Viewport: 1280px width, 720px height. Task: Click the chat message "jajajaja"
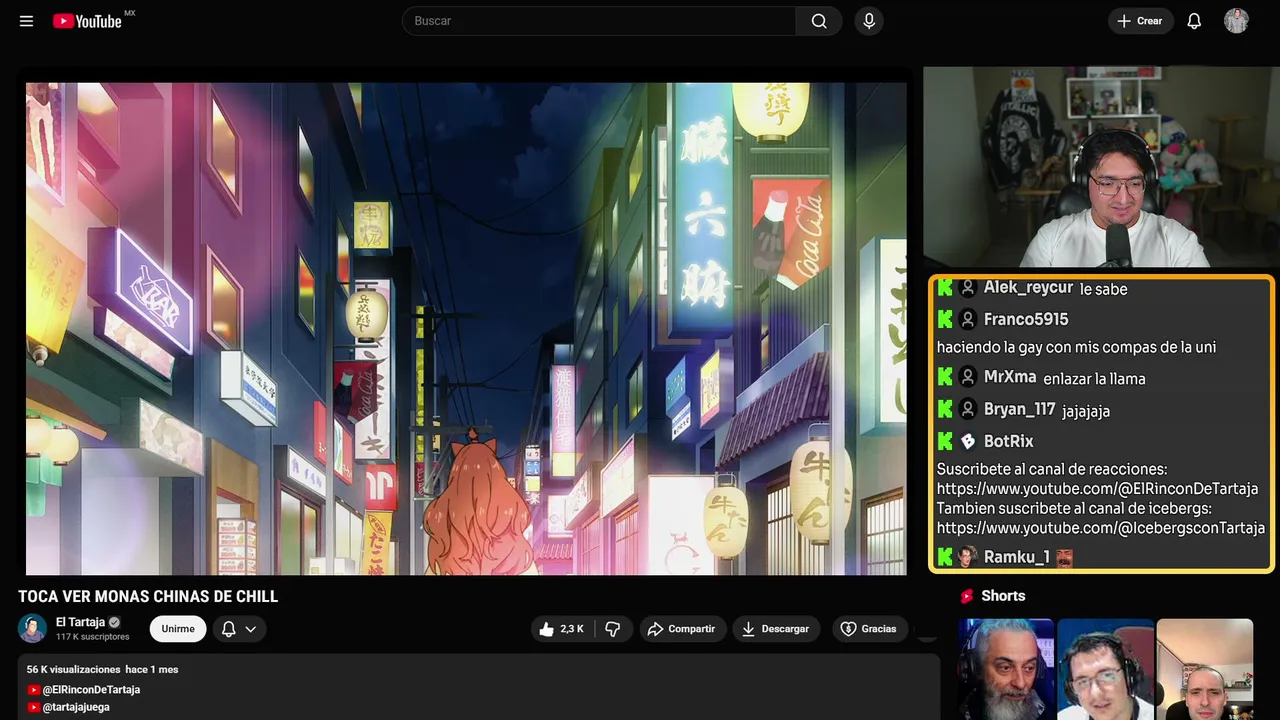coord(1086,411)
